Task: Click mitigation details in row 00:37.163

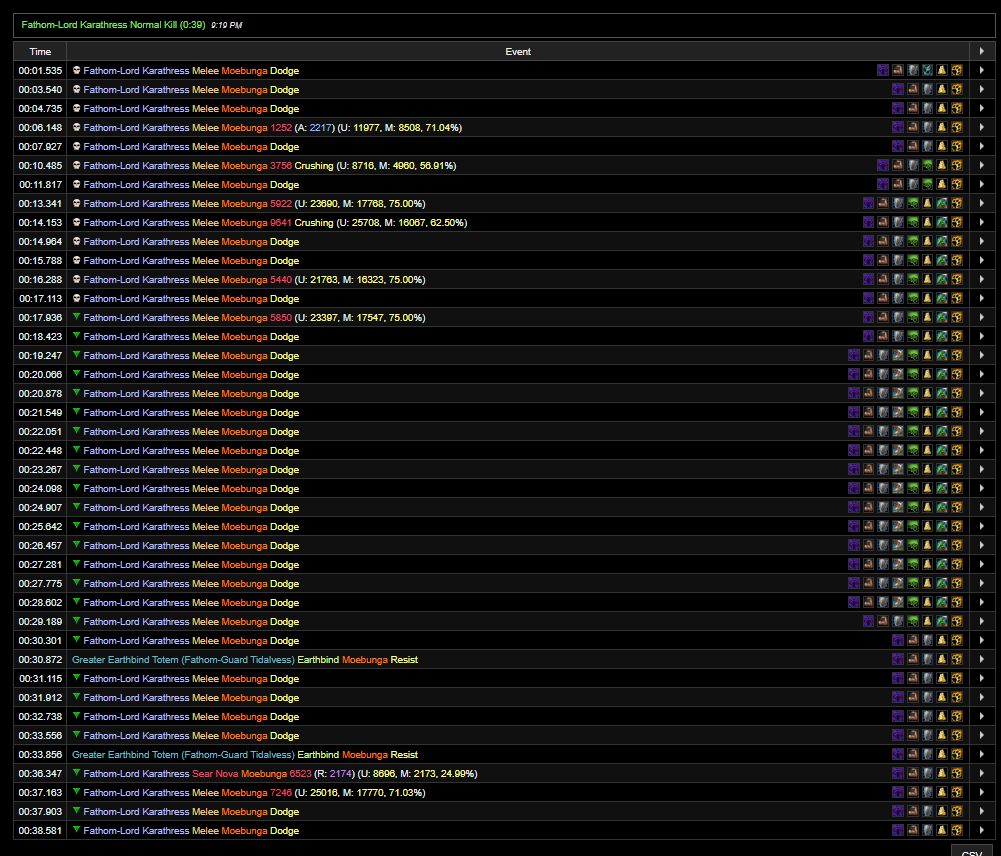Action: 359,793
